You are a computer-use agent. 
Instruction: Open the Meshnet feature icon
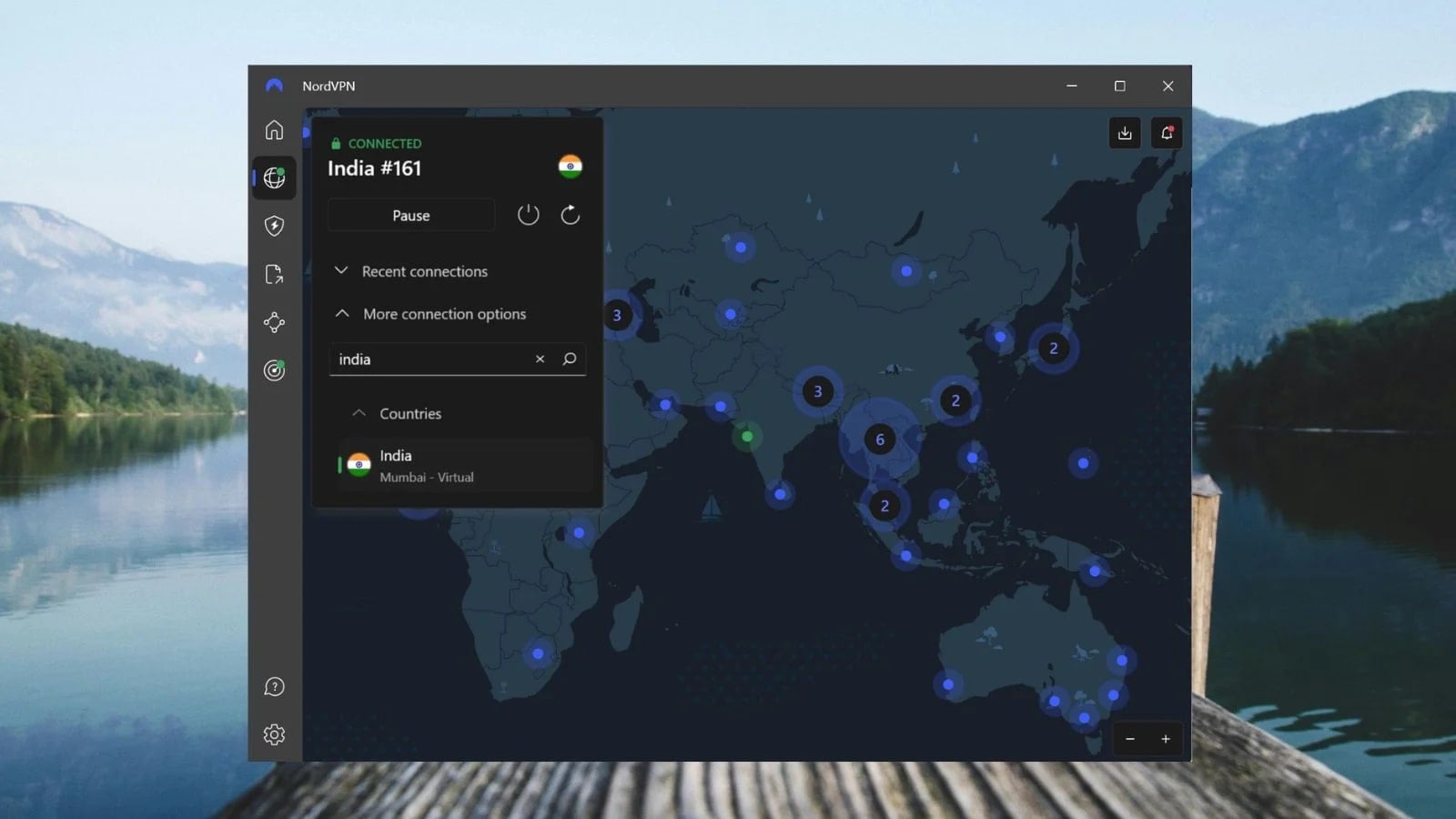[275, 322]
